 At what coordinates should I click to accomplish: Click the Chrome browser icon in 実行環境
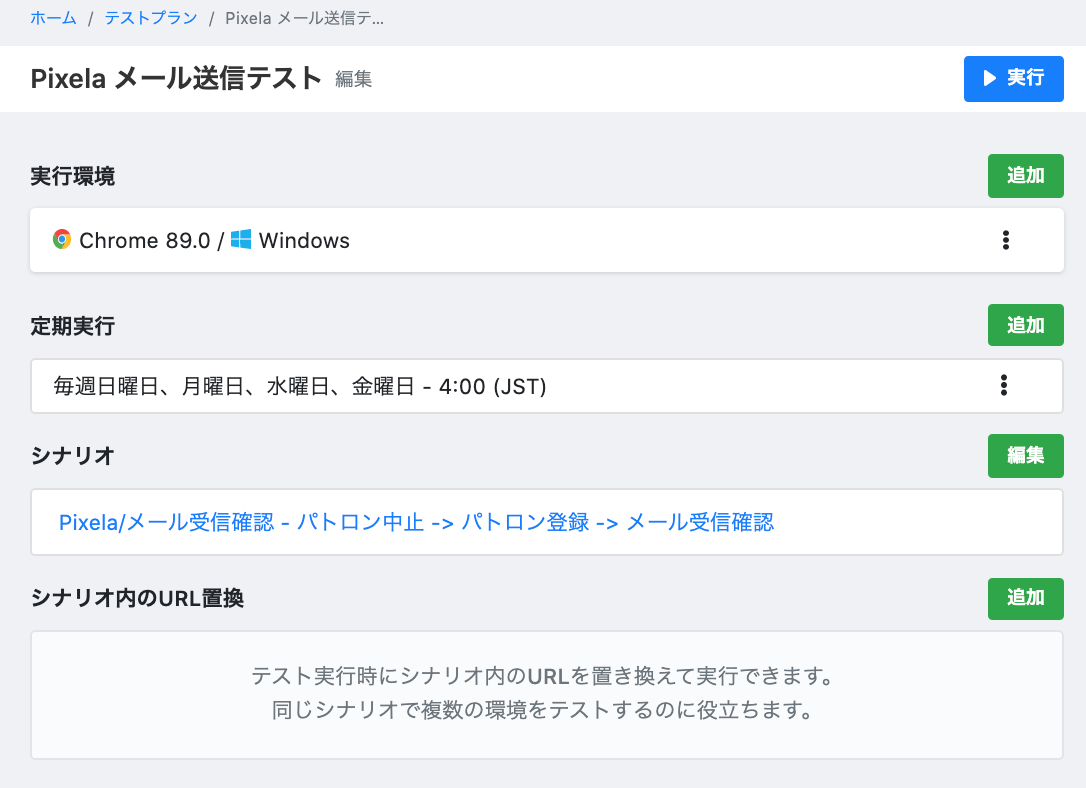point(62,240)
